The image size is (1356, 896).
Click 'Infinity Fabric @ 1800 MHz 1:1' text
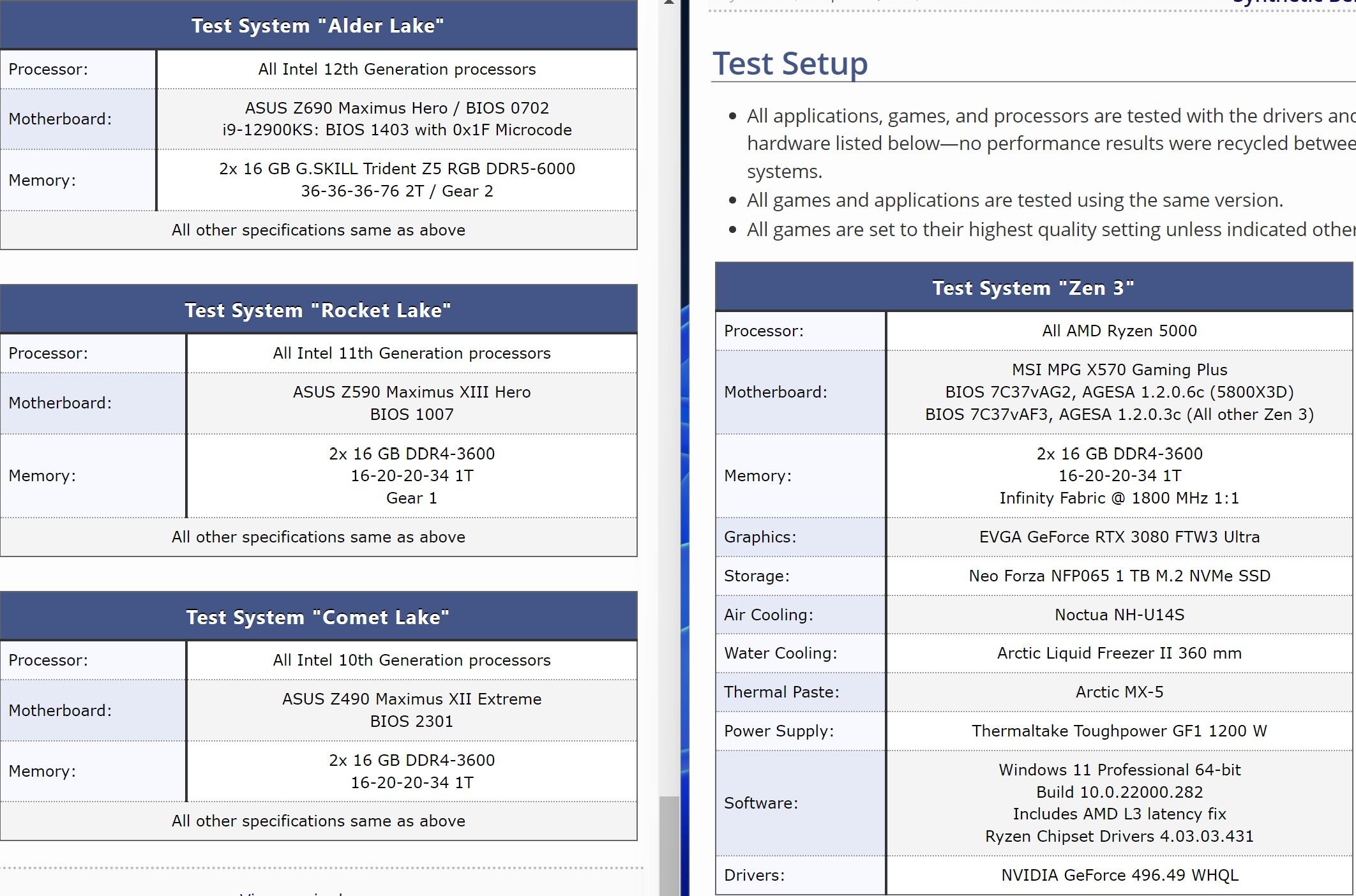point(1120,498)
